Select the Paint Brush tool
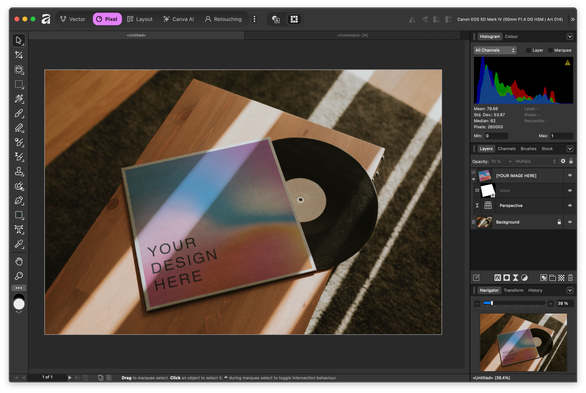Image resolution: width=586 pixels, height=393 pixels. [19, 113]
